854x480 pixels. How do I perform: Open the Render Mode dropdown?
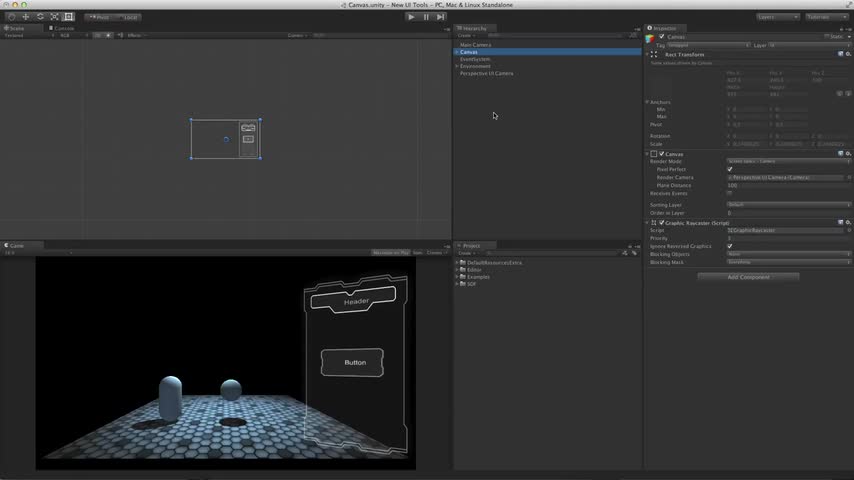click(787, 161)
